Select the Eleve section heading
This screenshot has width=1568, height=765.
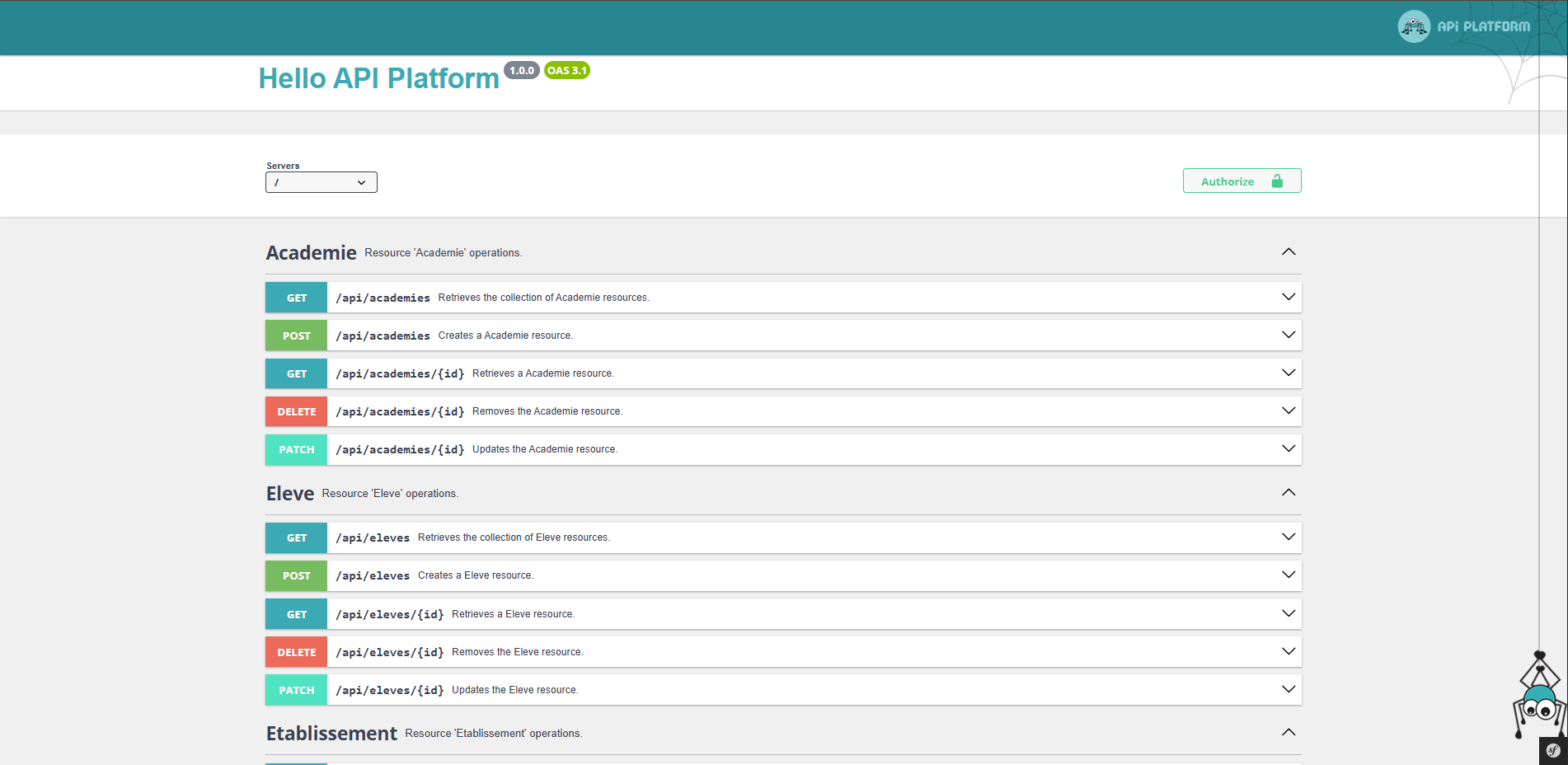coord(289,493)
